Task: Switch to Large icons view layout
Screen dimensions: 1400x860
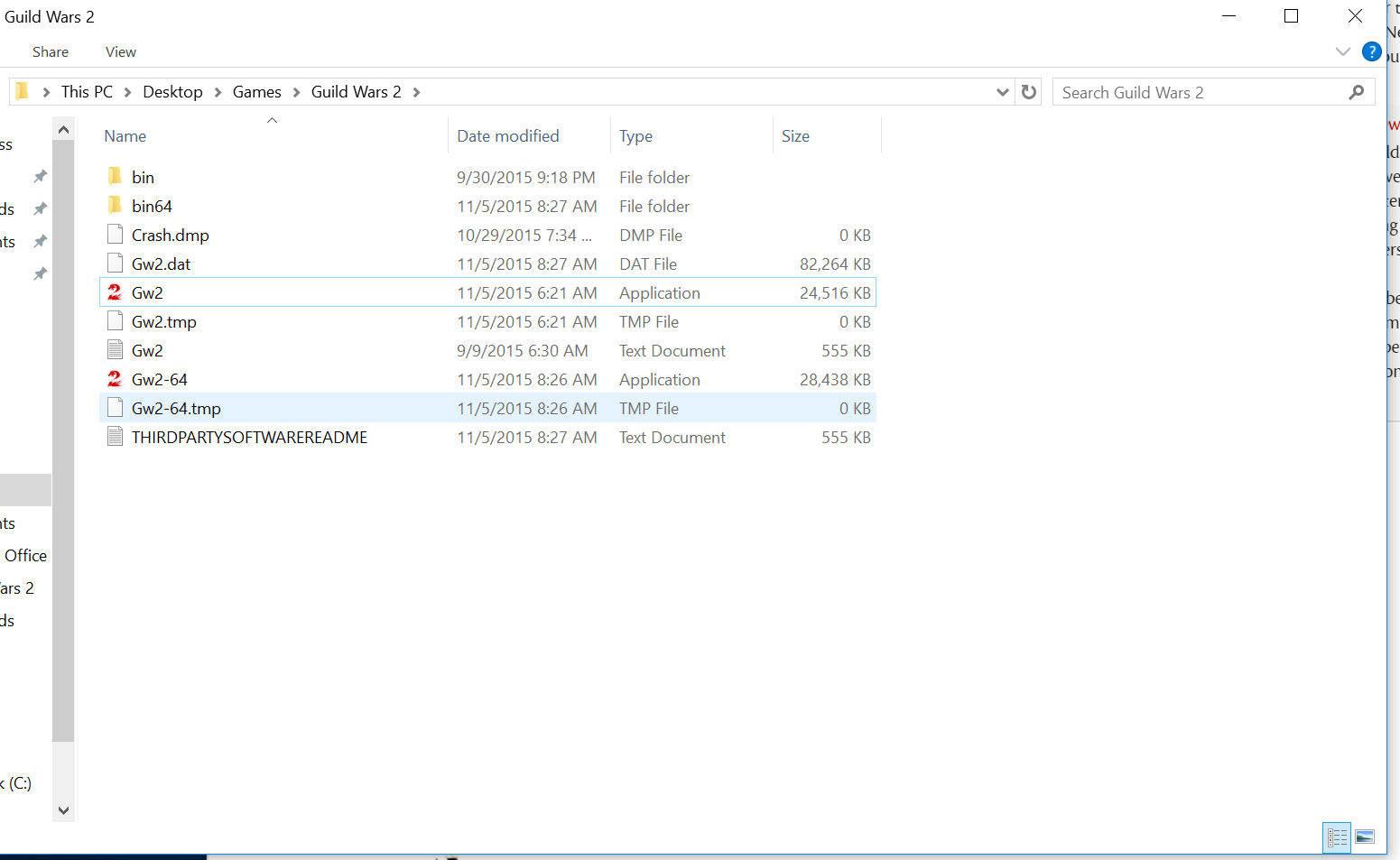Action: 1365,837
